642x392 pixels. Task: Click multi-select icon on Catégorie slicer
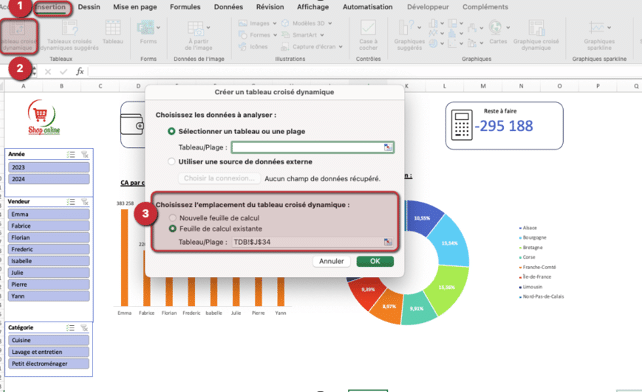pos(70,328)
